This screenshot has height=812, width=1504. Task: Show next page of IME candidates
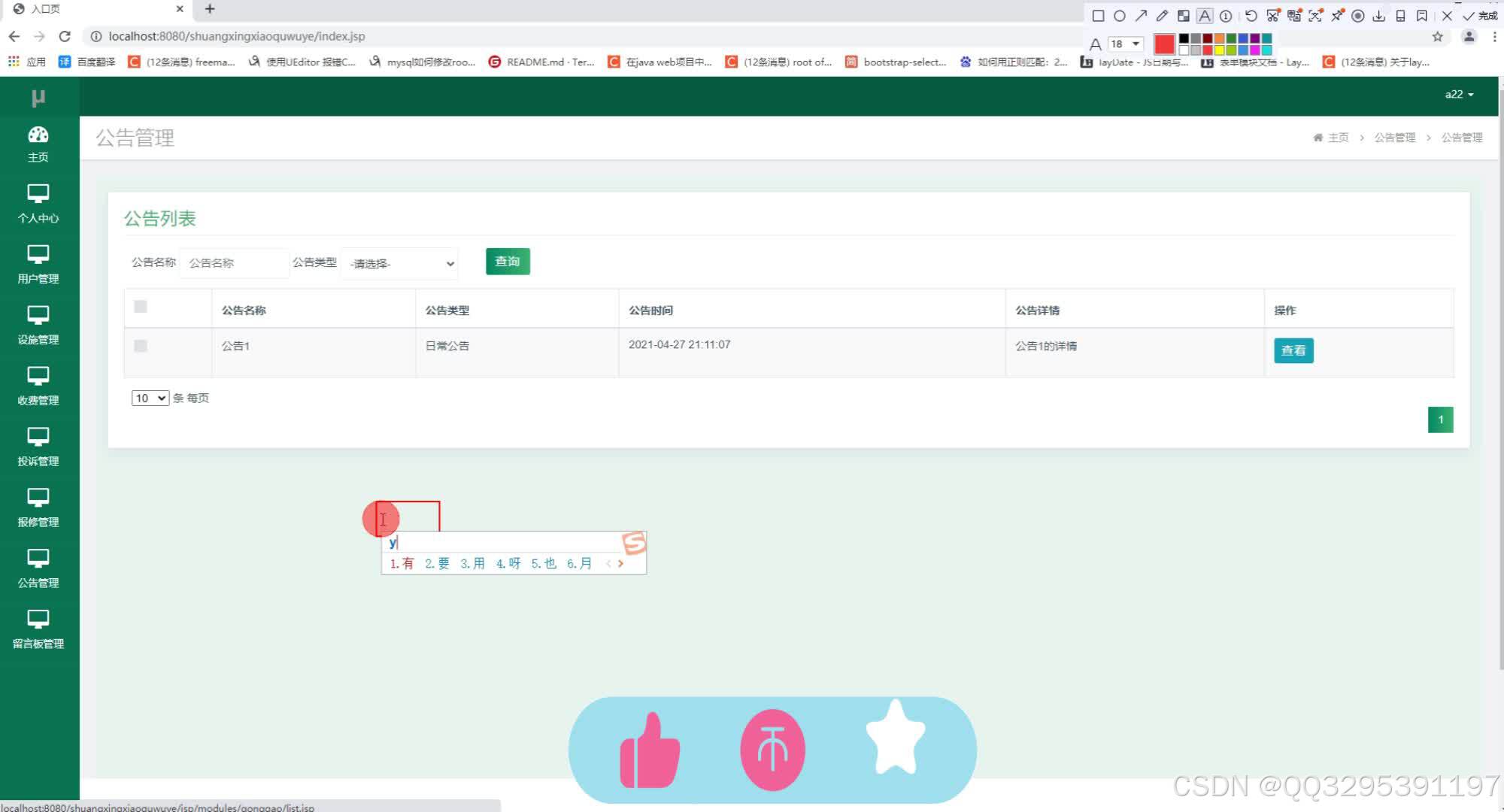click(x=620, y=563)
